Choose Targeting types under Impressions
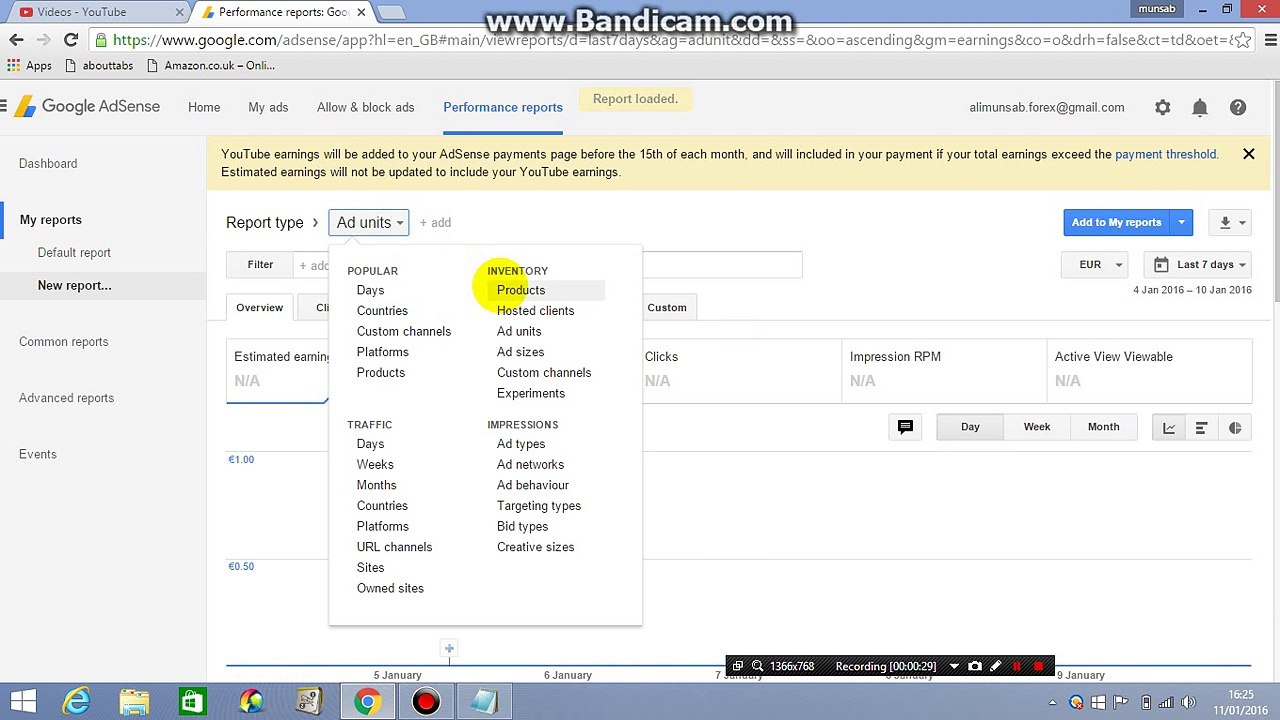 click(x=538, y=506)
